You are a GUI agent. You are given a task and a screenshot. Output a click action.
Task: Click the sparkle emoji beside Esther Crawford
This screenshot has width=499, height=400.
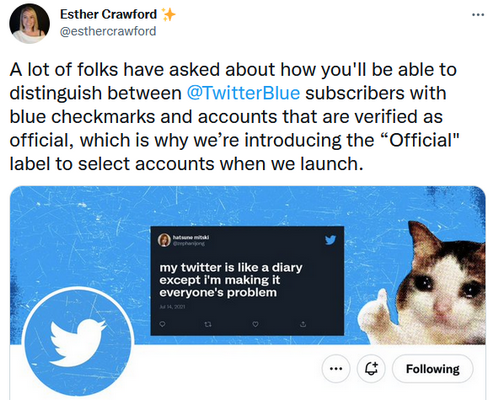tap(168, 15)
